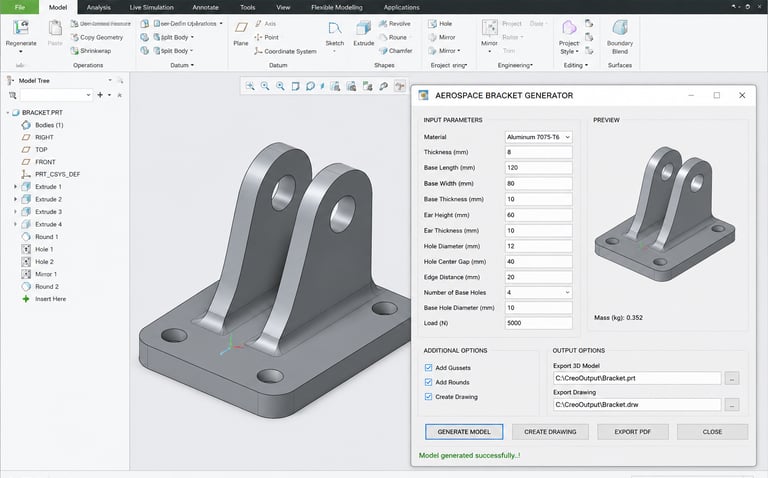Click the Project Style icon
This screenshot has width=768, height=478.
(569, 28)
